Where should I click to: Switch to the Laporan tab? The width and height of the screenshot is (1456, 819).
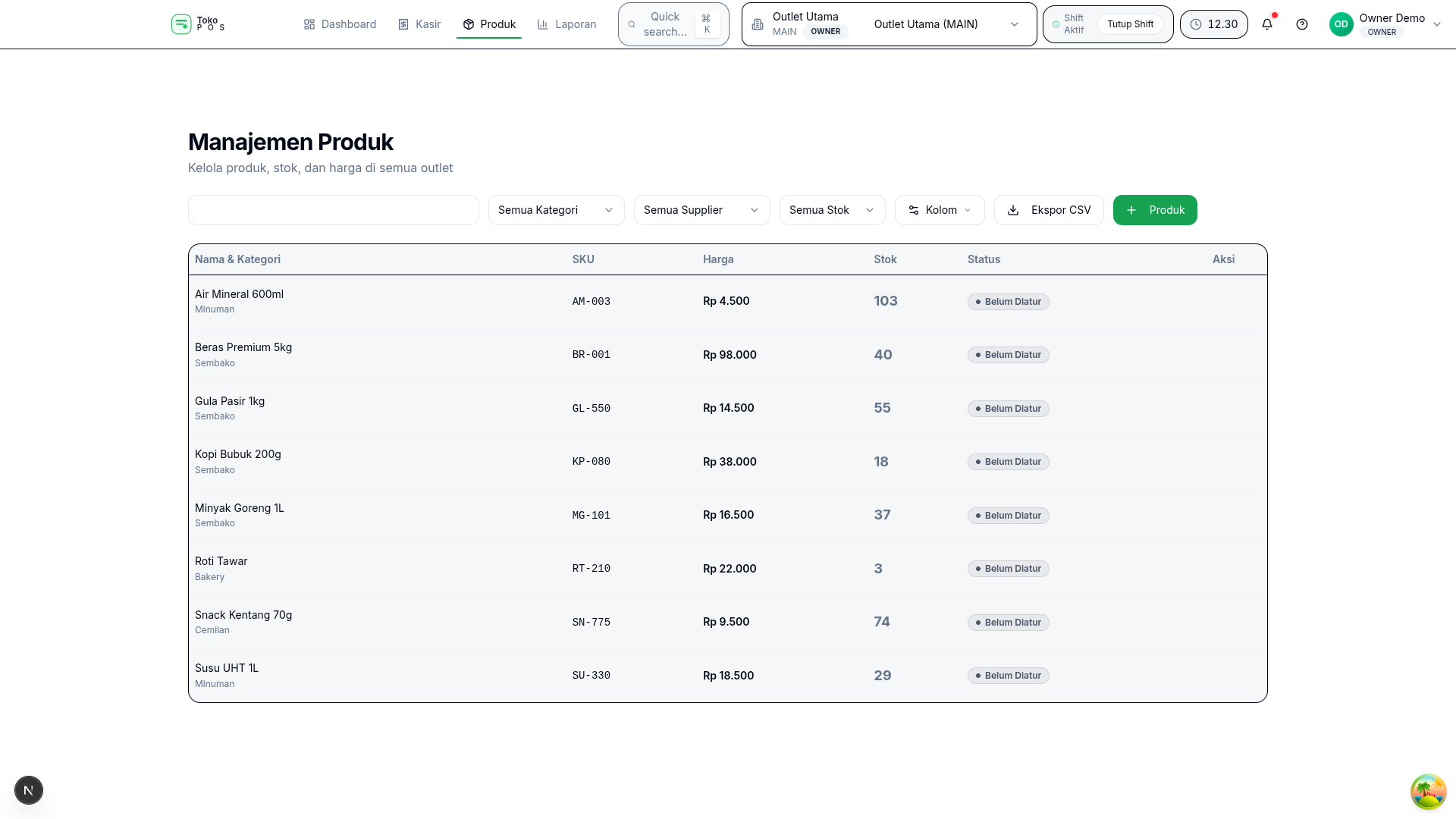[566, 24]
